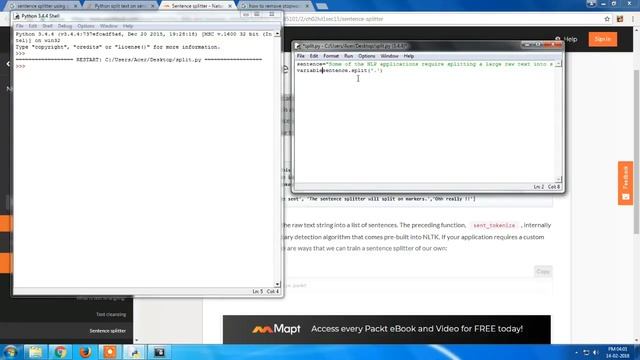Click the Copy button on code block
This screenshot has height=360, width=640.
point(543,271)
